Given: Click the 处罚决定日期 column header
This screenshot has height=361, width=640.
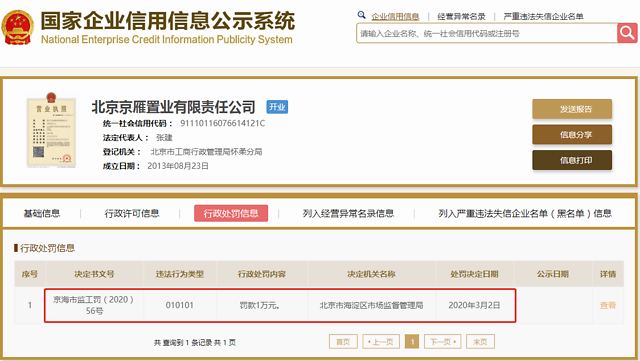Looking at the screenshot, I should [x=474, y=274].
